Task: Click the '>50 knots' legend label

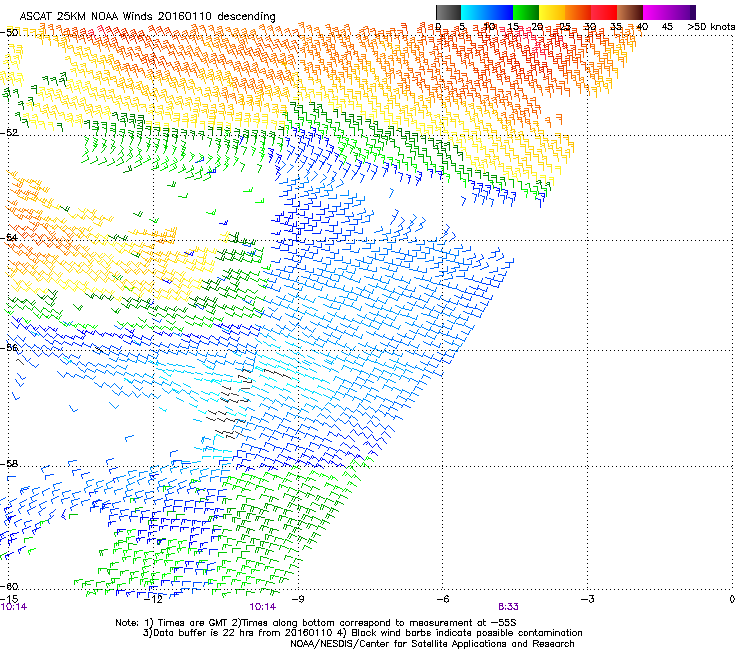Action: pyautogui.click(x=711, y=27)
